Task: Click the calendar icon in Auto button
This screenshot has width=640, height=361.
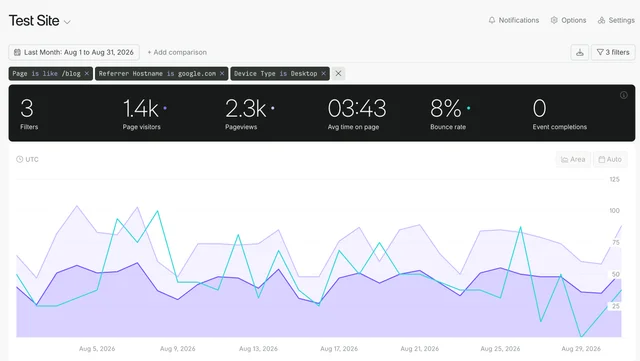Action: [602, 160]
